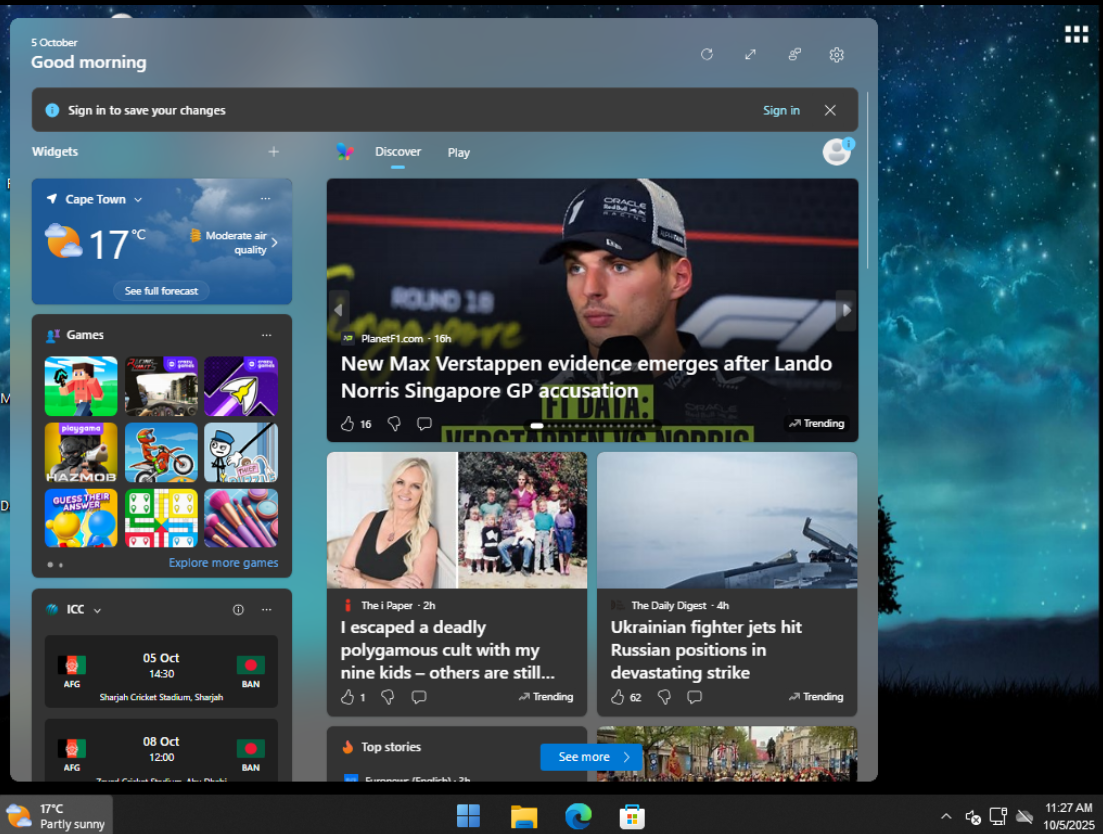Image resolution: width=1103 pixels, height=834 pixels.
Task: Click the desktop grid icon top right
Action: [x=1076, y=34]
